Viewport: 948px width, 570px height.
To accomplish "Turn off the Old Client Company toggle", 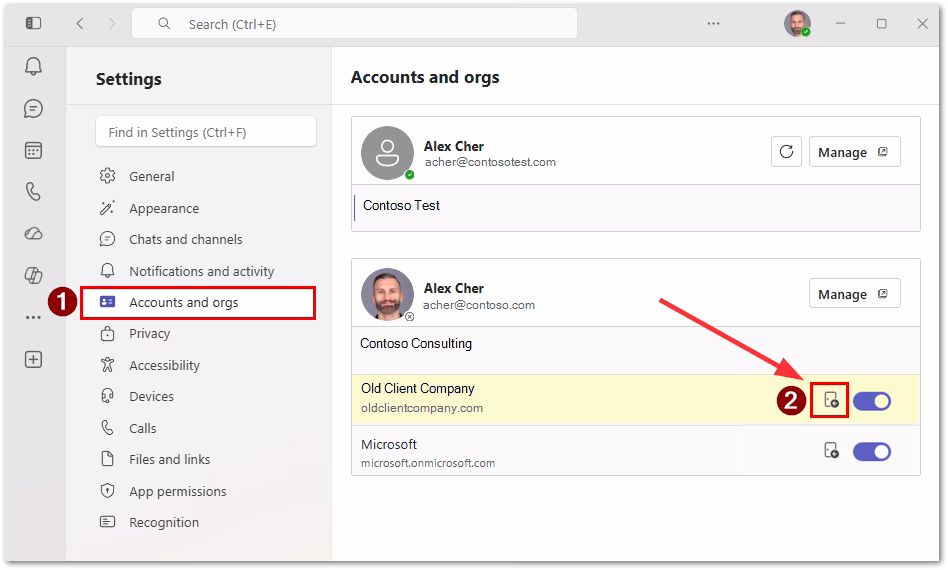I will 872,401.
